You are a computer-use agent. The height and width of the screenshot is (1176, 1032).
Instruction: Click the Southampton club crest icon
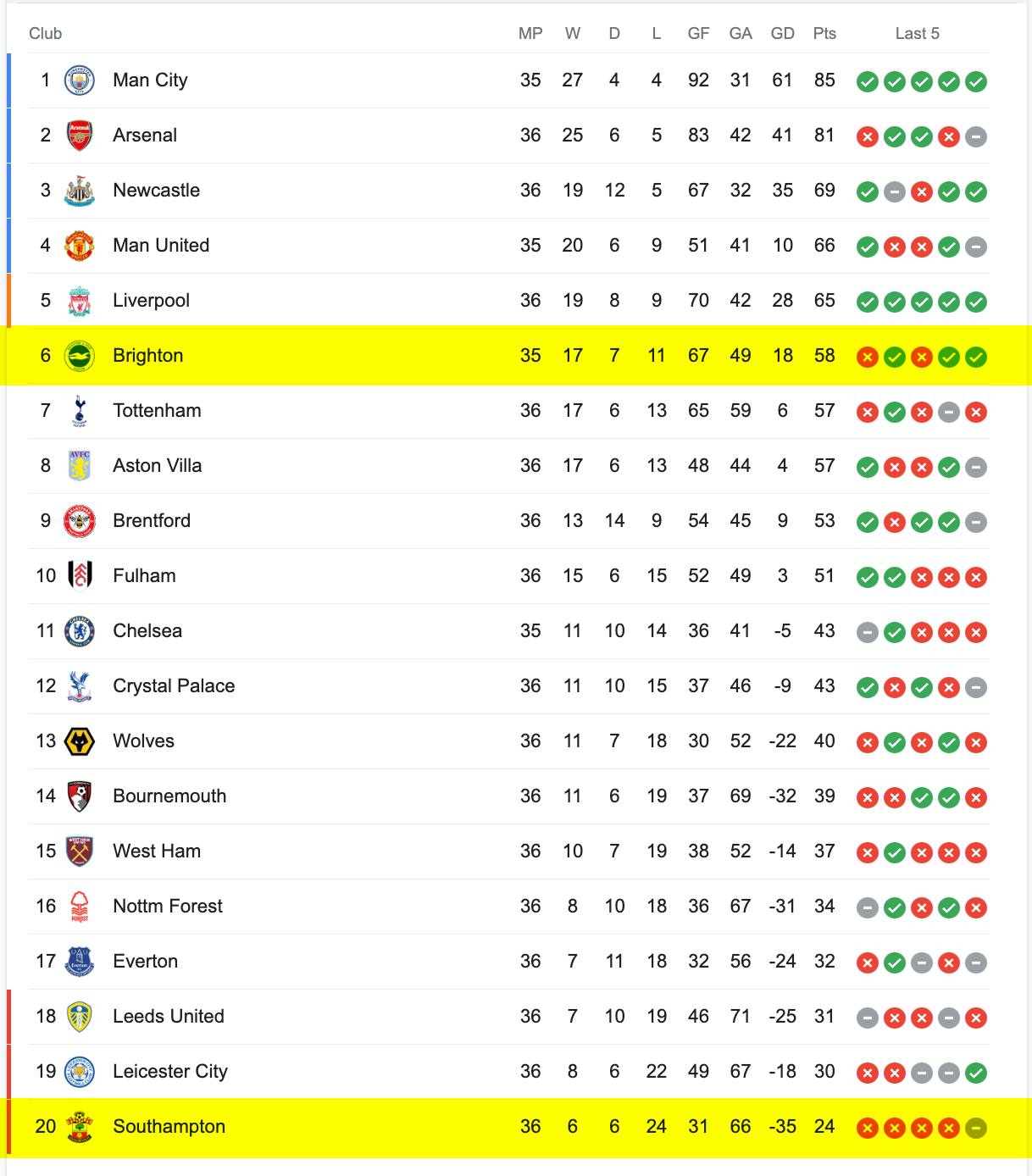click(x=80, y=1127)
